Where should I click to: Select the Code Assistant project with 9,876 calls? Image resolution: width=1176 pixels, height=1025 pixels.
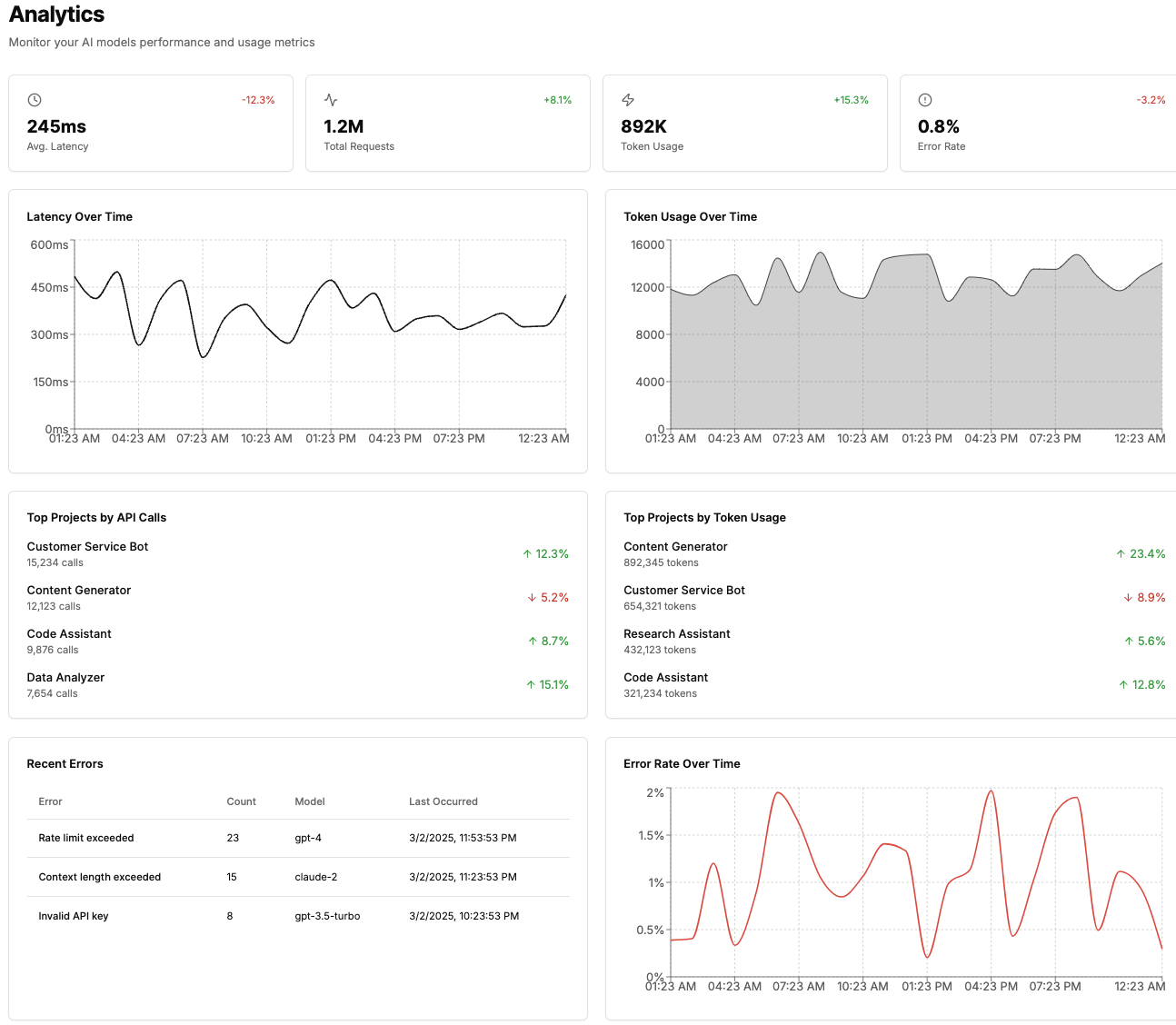pos(298,641)
